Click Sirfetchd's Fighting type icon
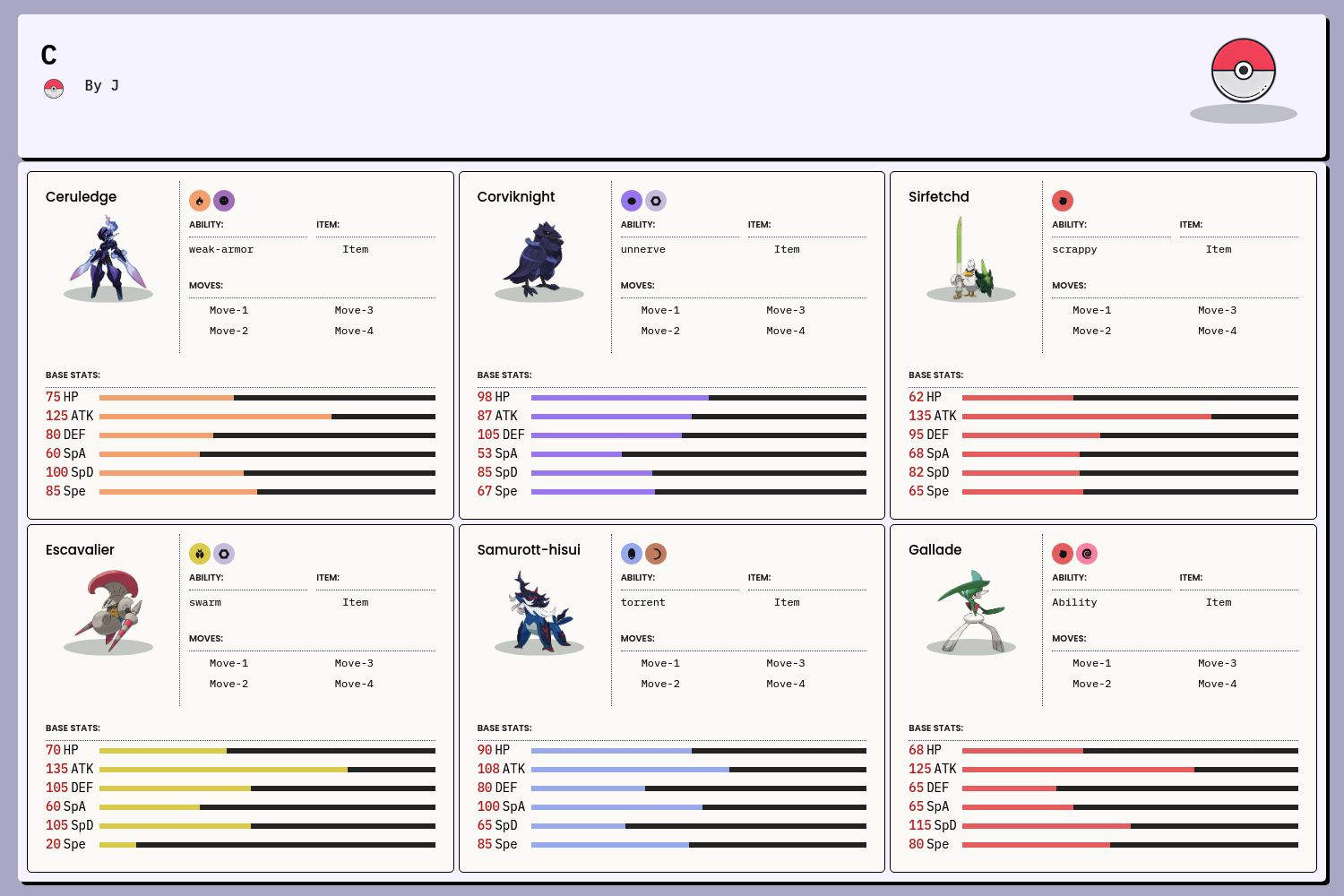Viewport: 1344px width, 896px height. point(1063,201)
